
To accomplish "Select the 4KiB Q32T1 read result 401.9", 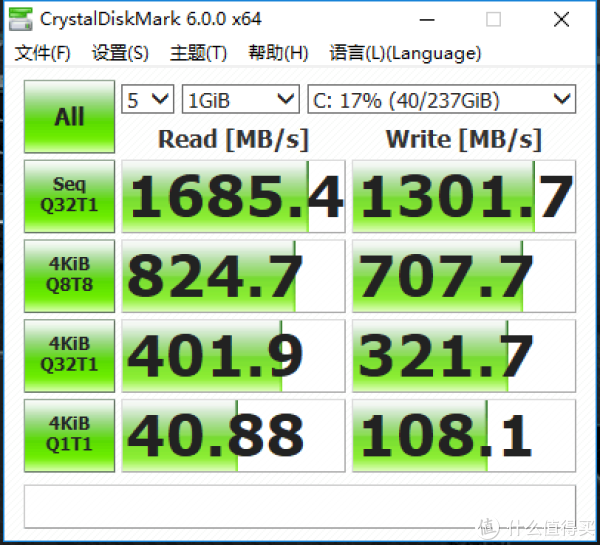I will 233,356.
